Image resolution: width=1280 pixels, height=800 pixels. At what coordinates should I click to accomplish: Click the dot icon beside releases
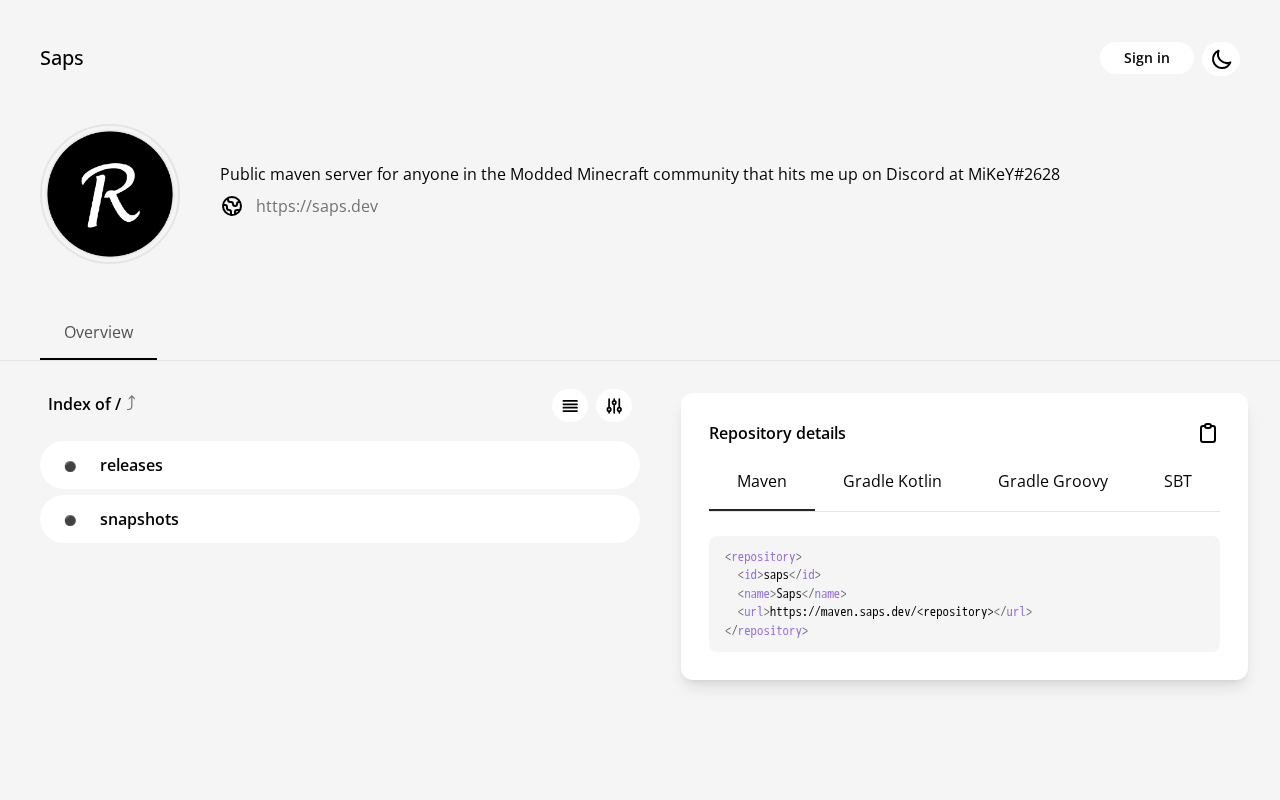(70, 466)
